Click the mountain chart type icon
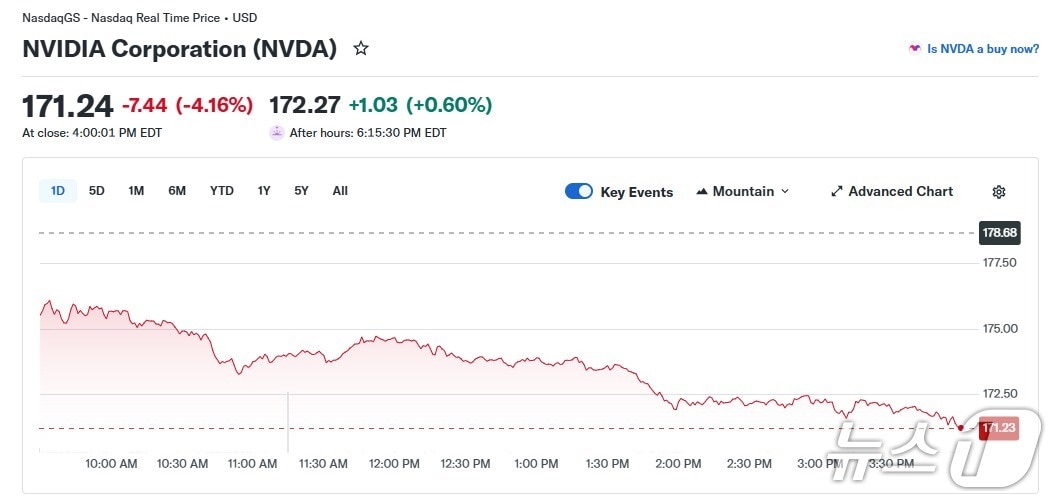 tap(702, 192)
